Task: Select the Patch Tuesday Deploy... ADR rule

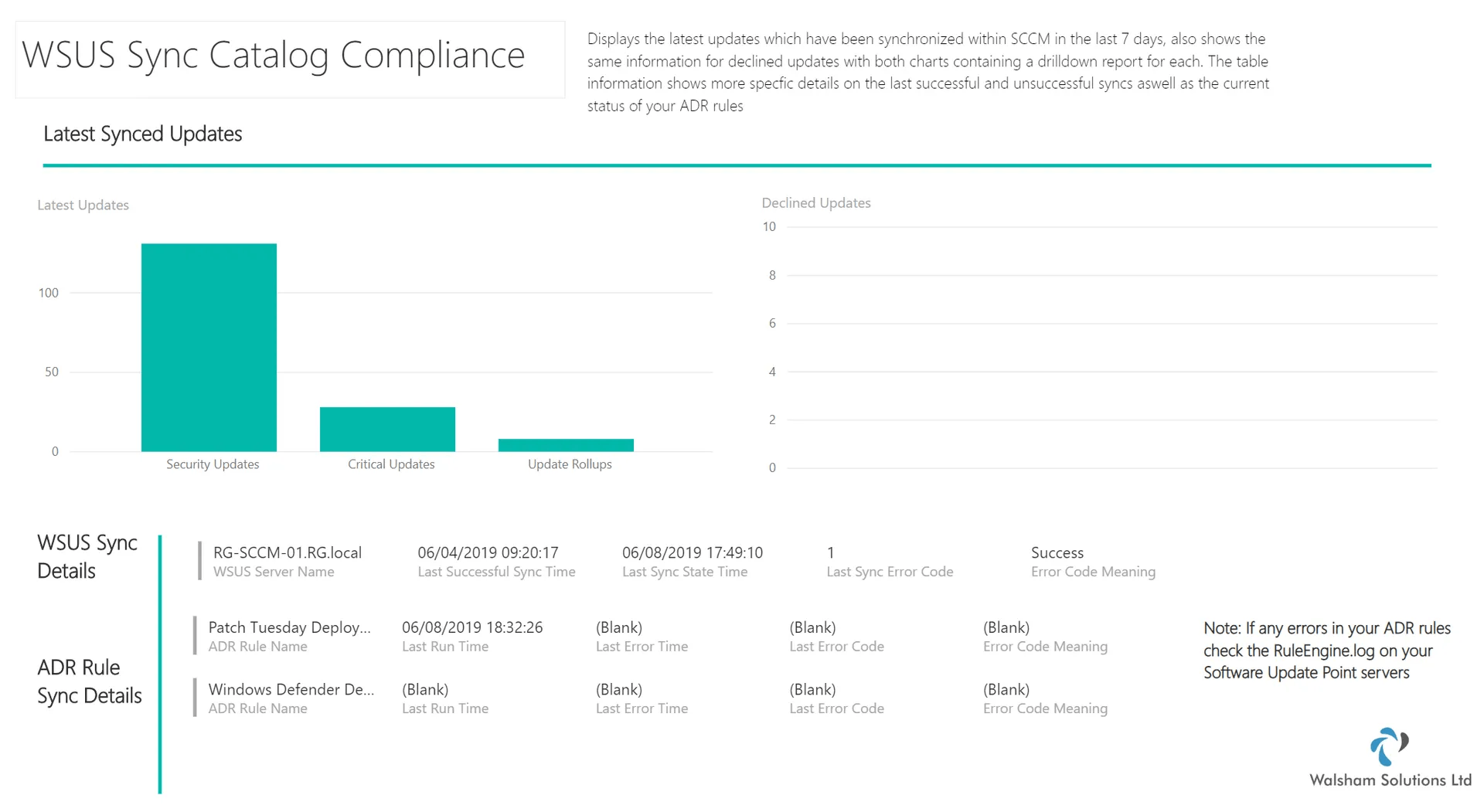Action: click(290, 627)
